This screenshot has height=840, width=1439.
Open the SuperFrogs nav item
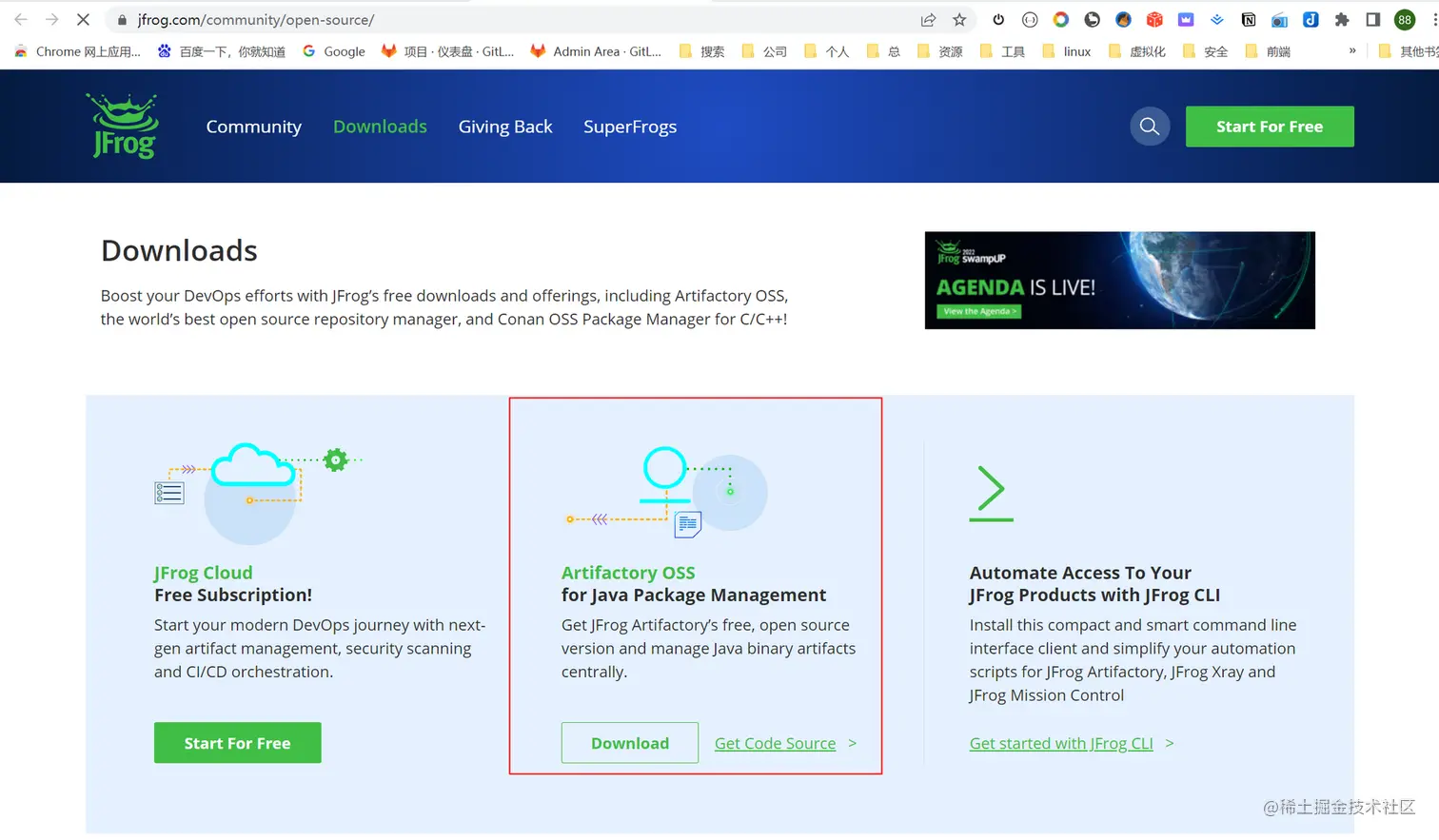630,127
